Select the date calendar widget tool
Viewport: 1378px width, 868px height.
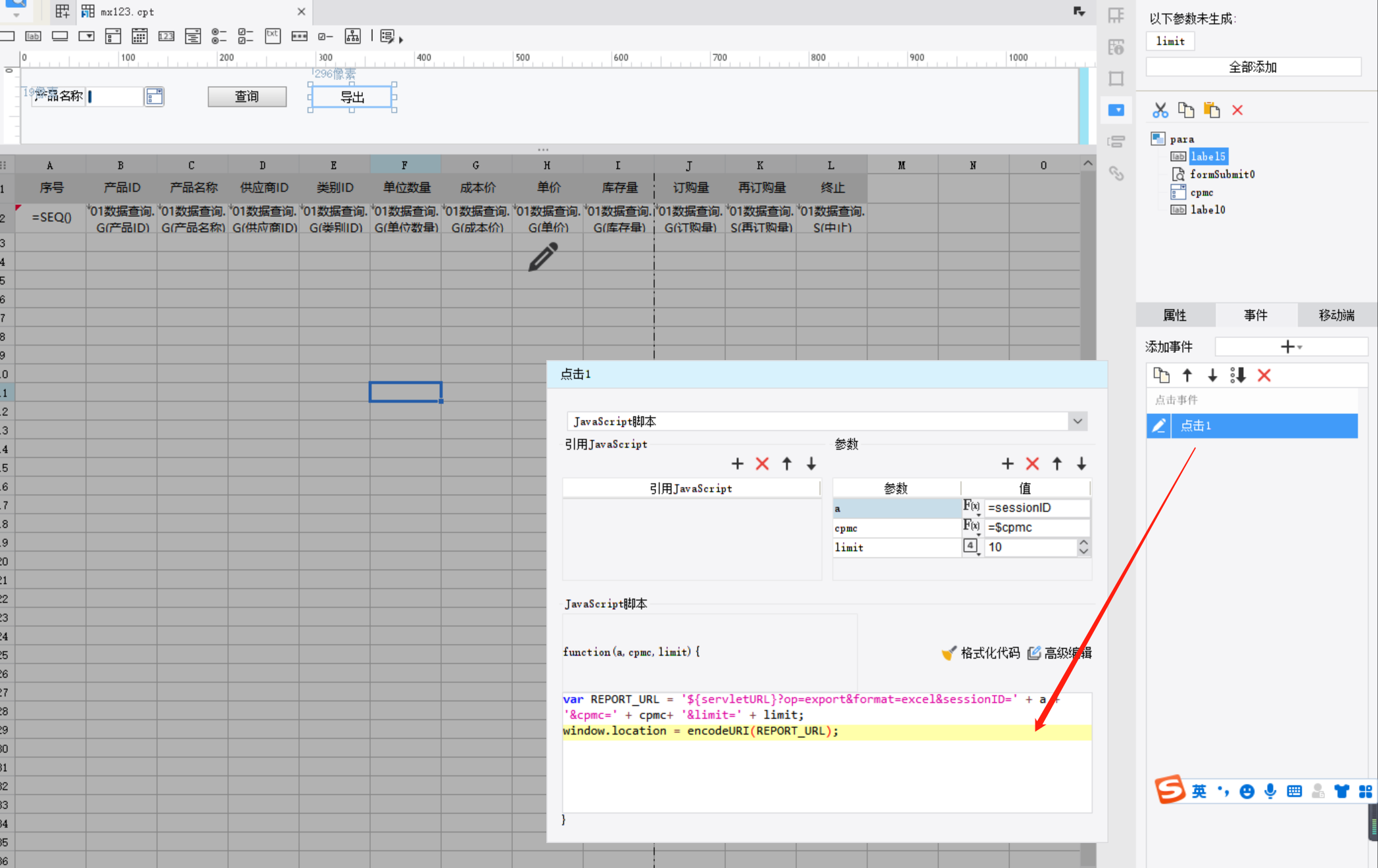139,36
